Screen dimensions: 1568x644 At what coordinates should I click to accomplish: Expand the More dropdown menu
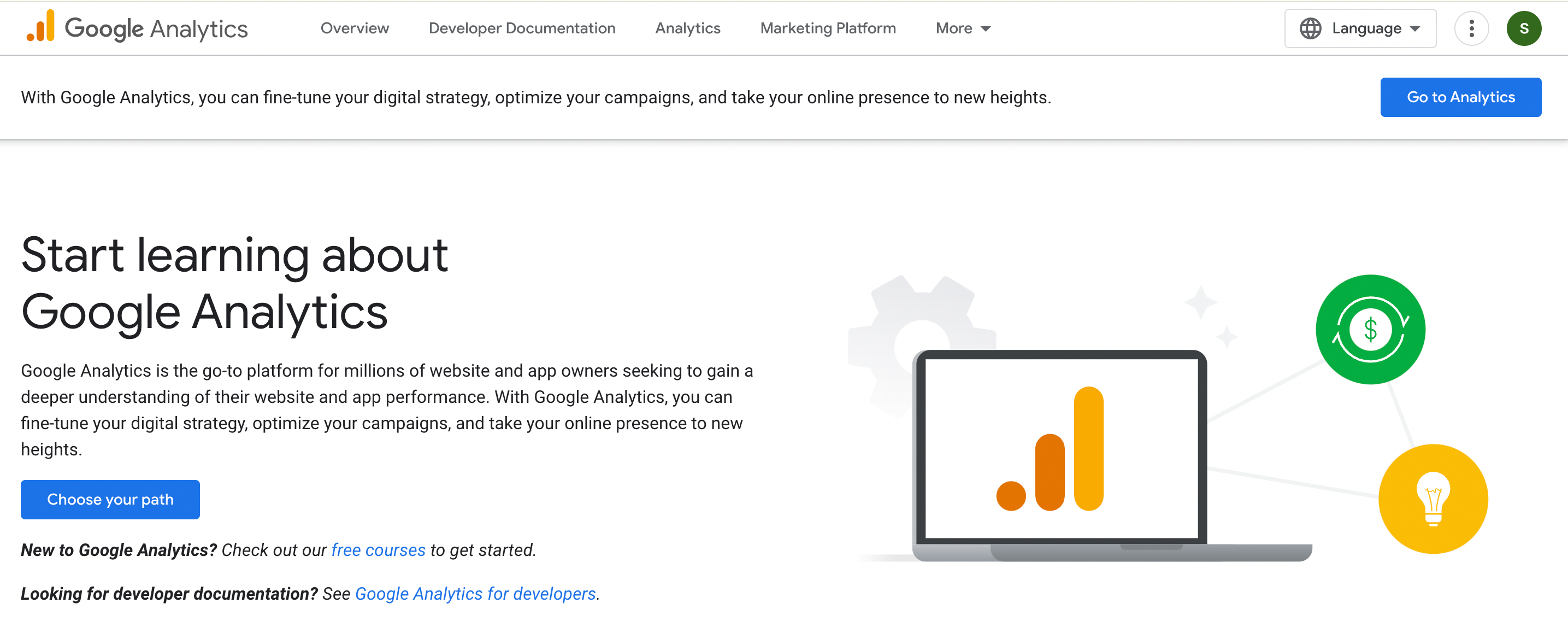point(953,28)
